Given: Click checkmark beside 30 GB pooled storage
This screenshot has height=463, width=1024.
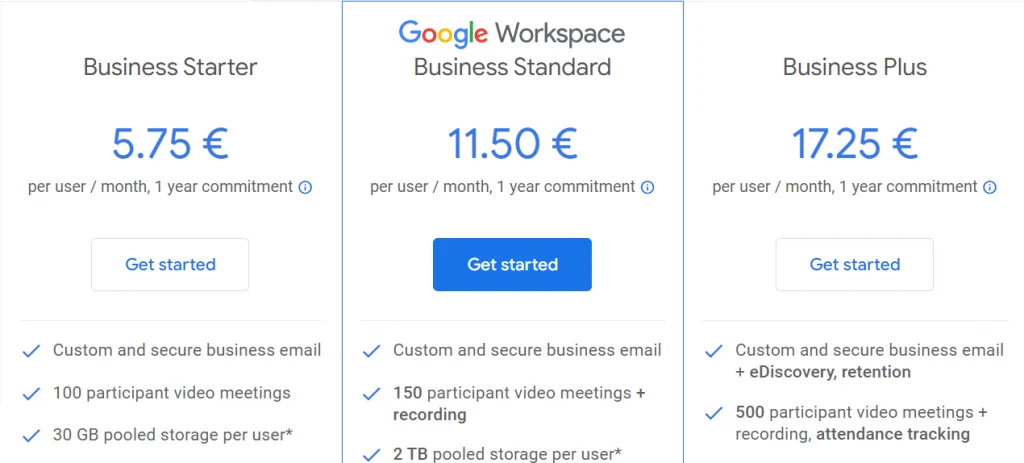Looking at the screenshot, I should click(32, 435).
